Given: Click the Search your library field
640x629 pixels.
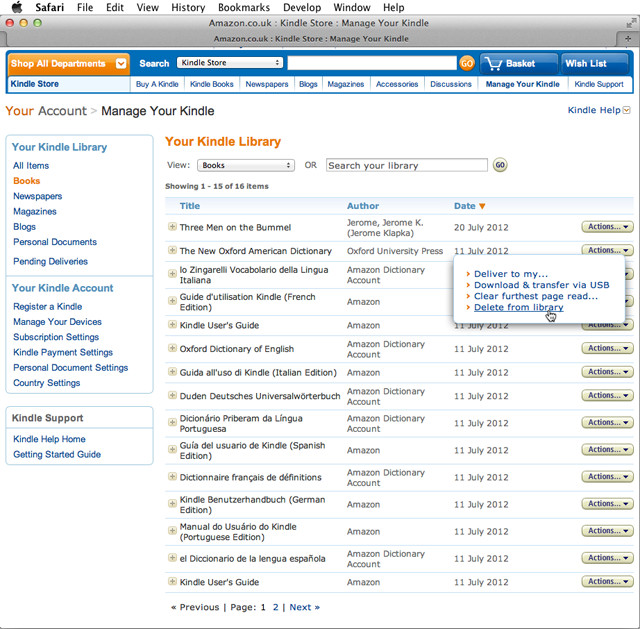Looking at the screenshot, I should pos(407,165).
